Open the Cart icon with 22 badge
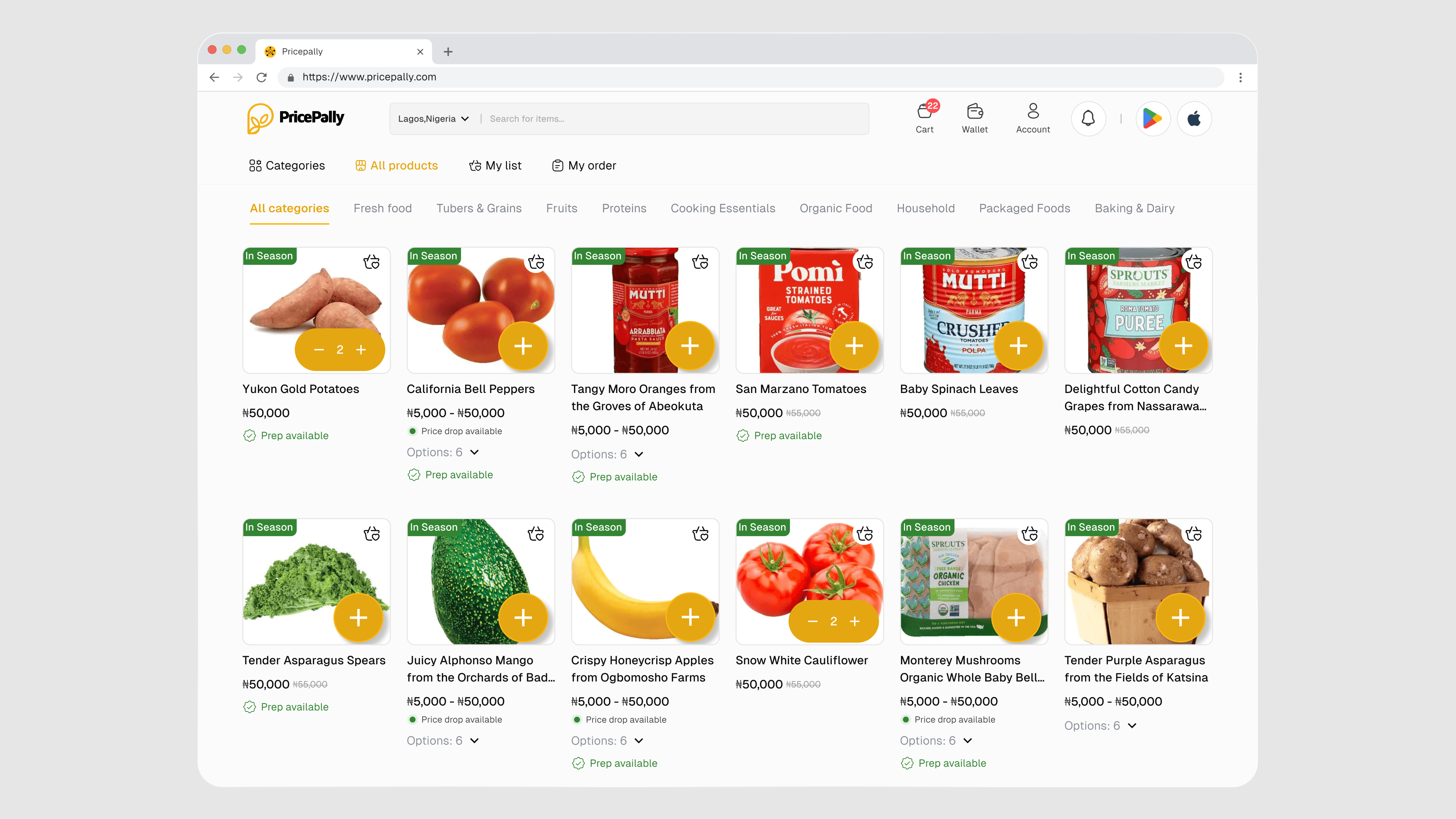 coord(925,118)
